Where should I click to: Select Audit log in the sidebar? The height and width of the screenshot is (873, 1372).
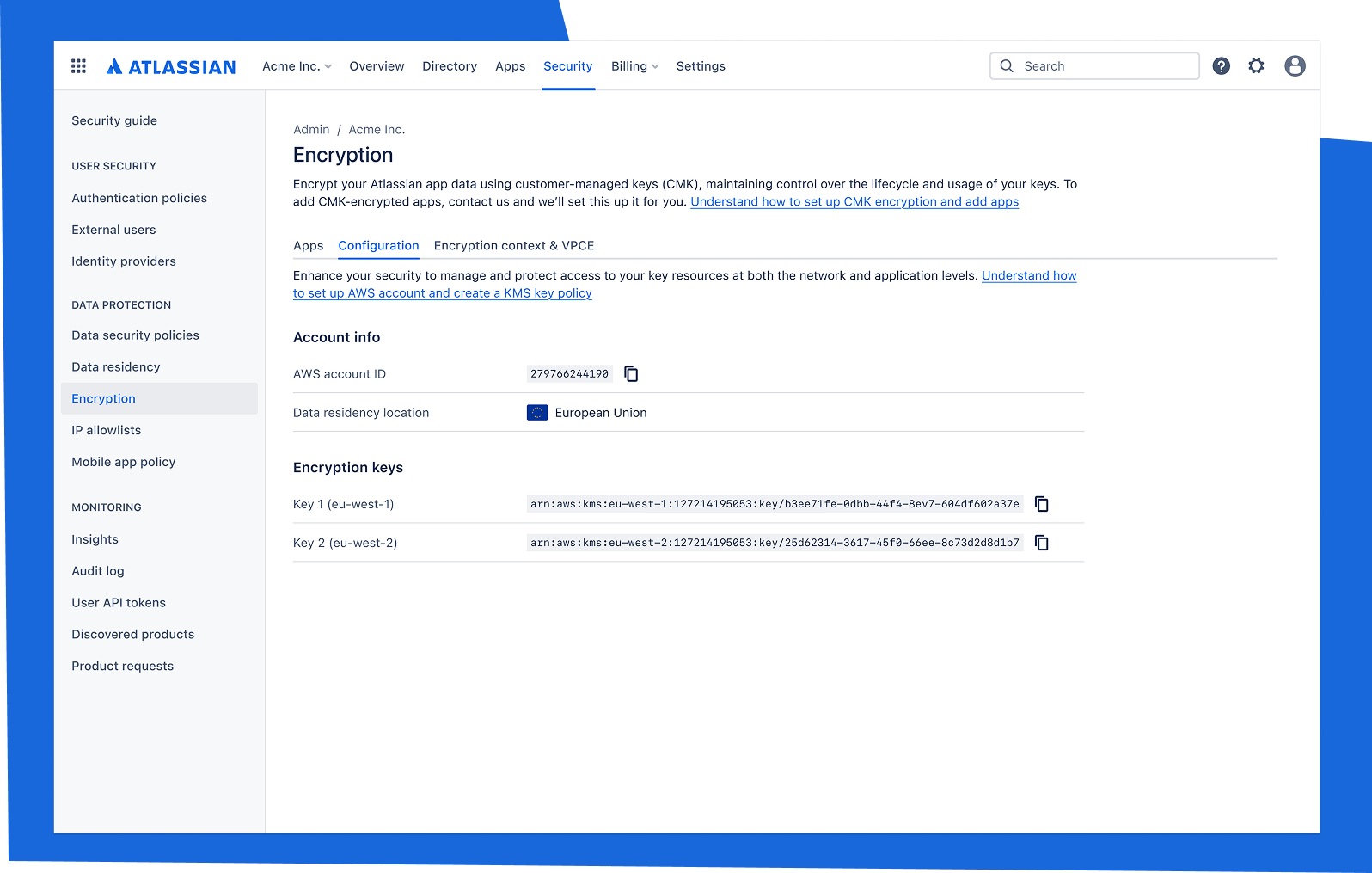[98, 571]
